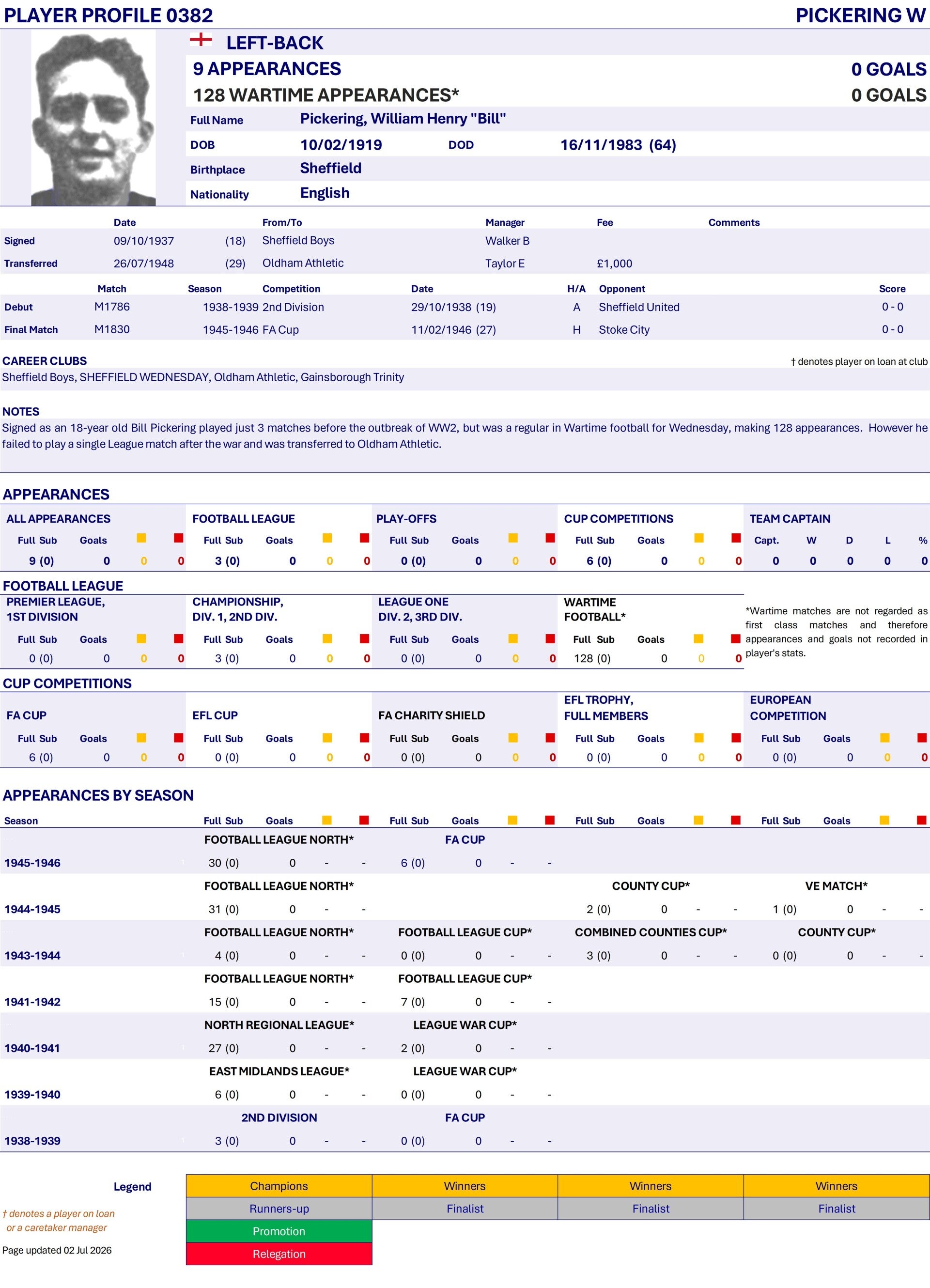Click Oldham Athletic transfer destination

click(303, 263)
